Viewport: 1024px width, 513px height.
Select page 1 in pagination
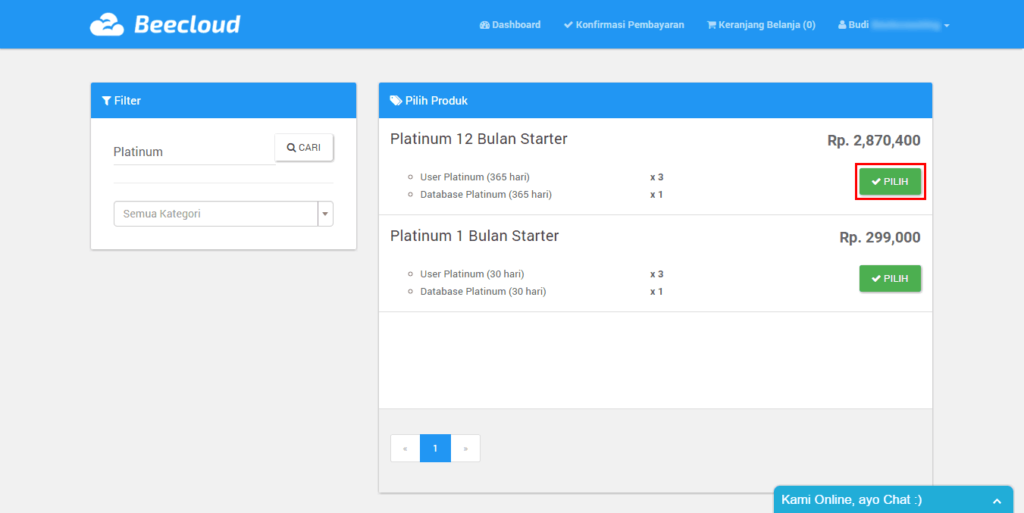click(435, 448)
